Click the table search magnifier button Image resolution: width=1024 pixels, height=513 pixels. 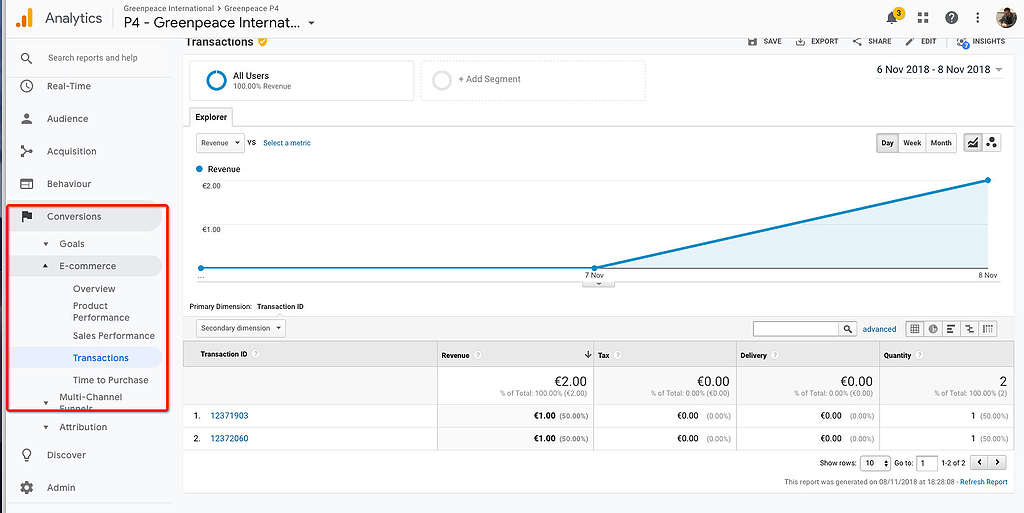[847, 329]
